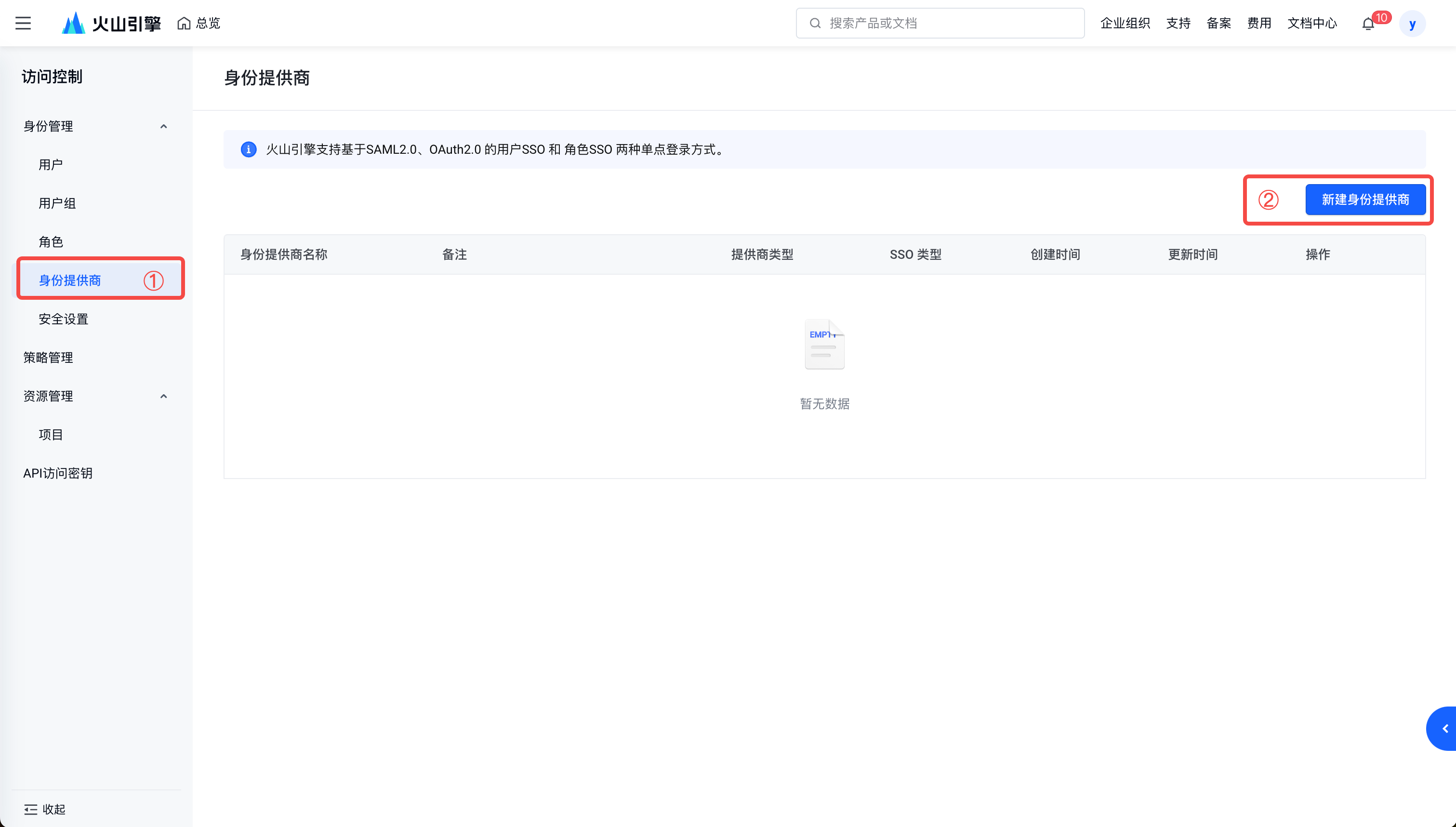Screen dimensions: 1456x827
Task: Click the search magnifier icon
Action: pyautogui.click(x=815, y=23)
